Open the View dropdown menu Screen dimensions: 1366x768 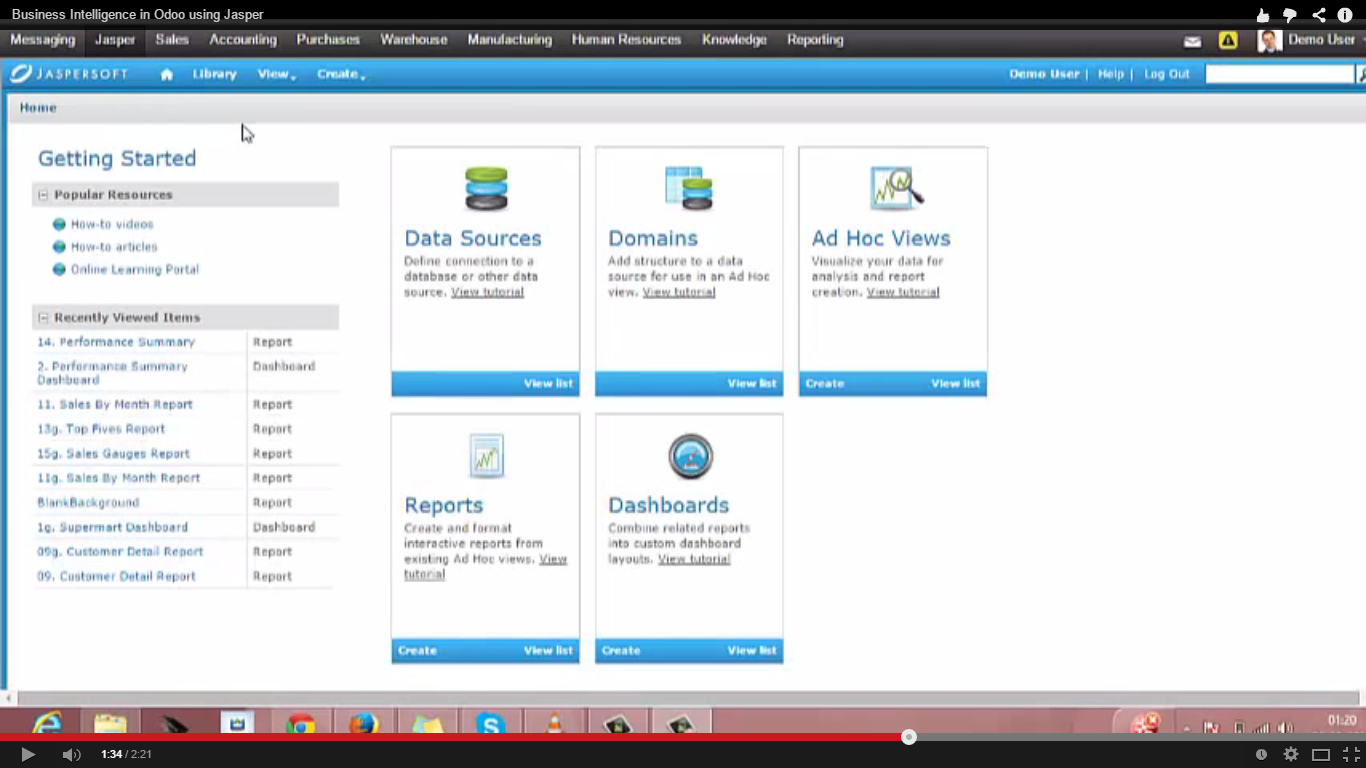point(276,74)
